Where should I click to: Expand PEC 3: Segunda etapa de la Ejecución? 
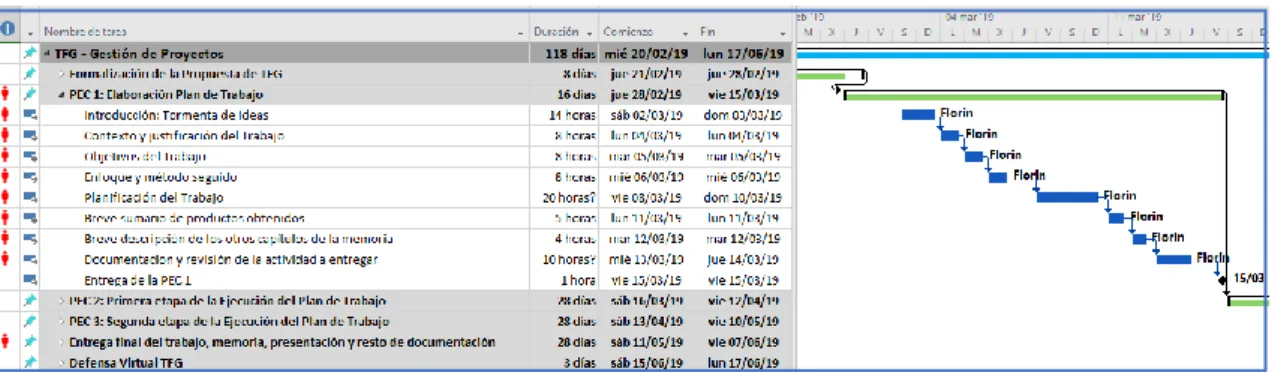point(62,322)
